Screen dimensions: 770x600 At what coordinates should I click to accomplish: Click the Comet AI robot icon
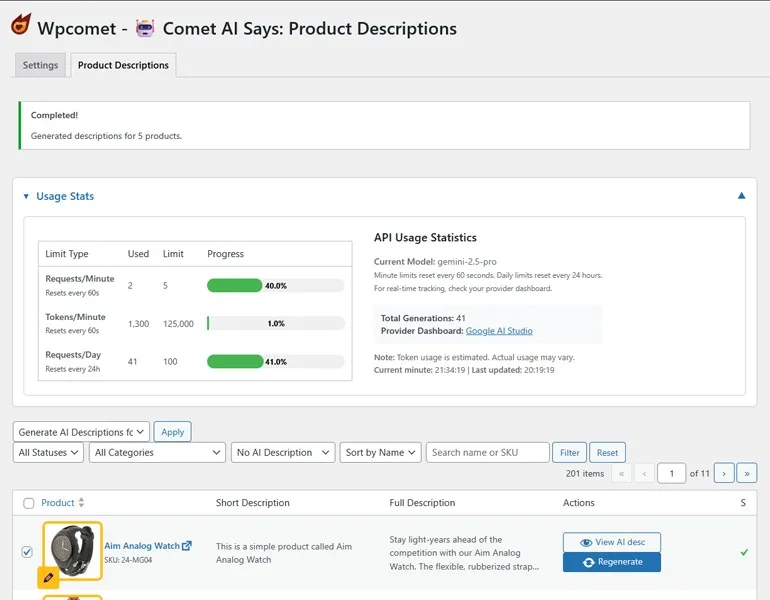pos(146,28)
